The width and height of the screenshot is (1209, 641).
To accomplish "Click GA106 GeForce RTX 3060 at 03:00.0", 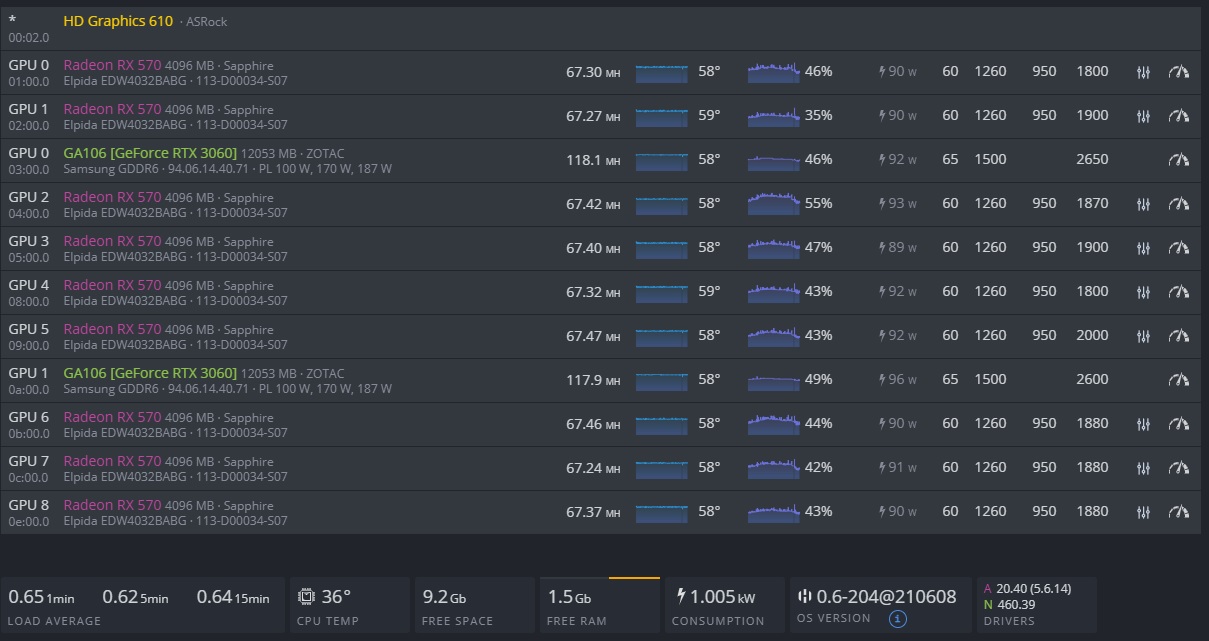I will 150,153.
